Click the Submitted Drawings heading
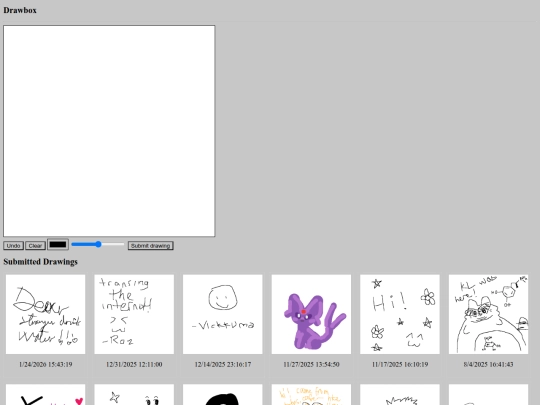The image size is (540, 405). tap(40, 262)
